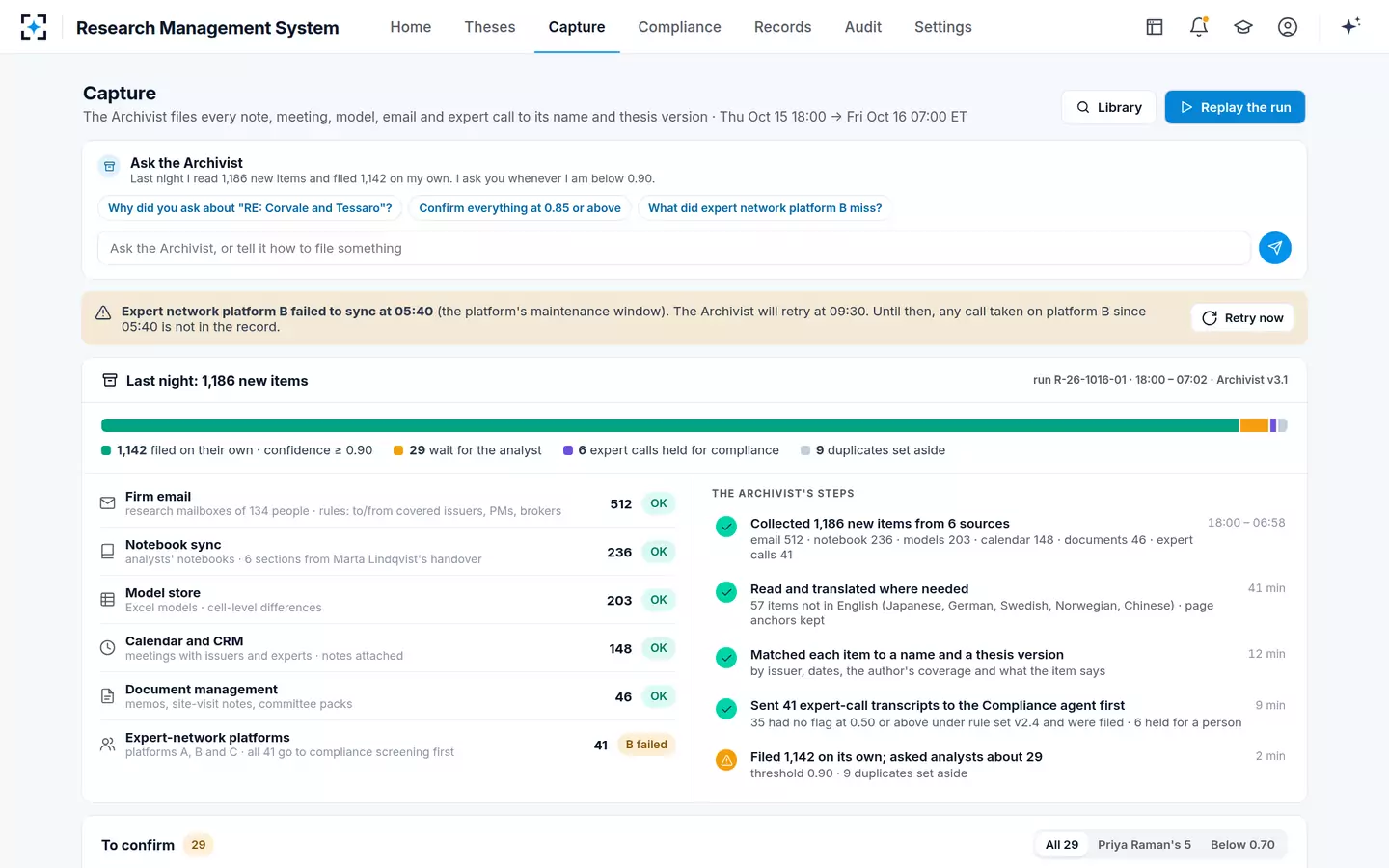Click orange legend swatch for 29 wait
Viewport: 1389px width, 868px height.
[x=398, y=450]
